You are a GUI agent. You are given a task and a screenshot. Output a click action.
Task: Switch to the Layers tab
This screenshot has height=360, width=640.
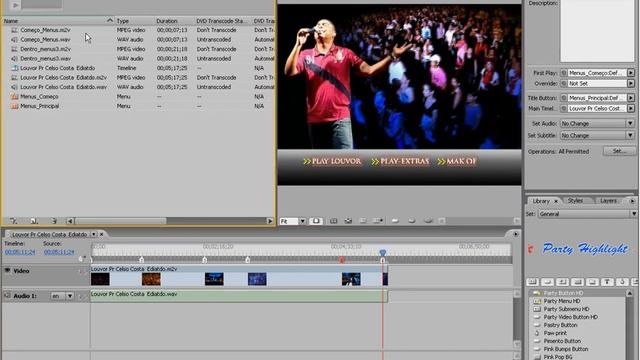608,201
